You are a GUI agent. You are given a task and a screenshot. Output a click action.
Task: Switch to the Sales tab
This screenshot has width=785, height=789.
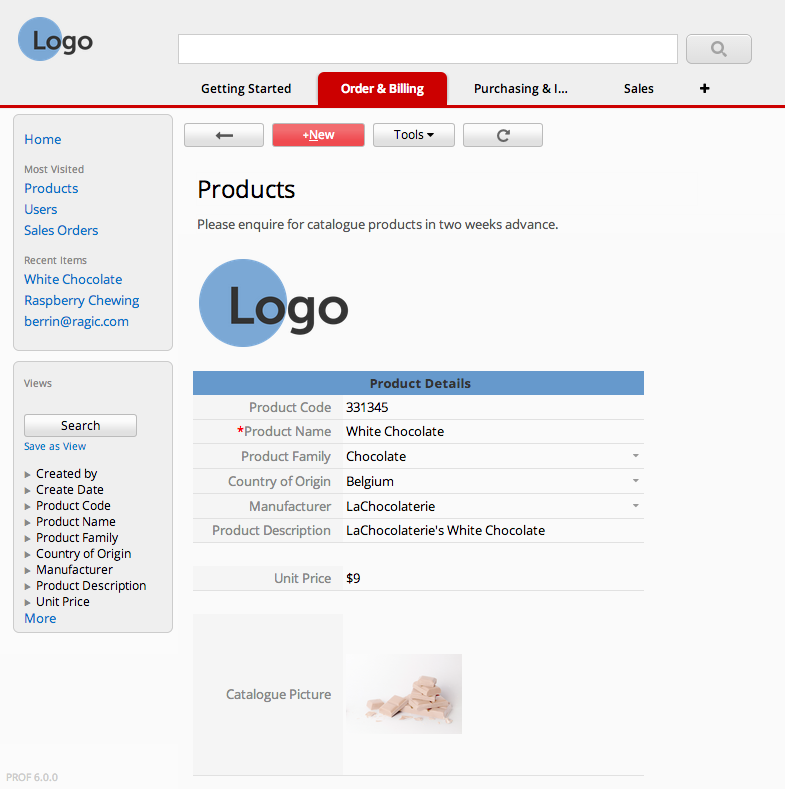pos(639,89)
